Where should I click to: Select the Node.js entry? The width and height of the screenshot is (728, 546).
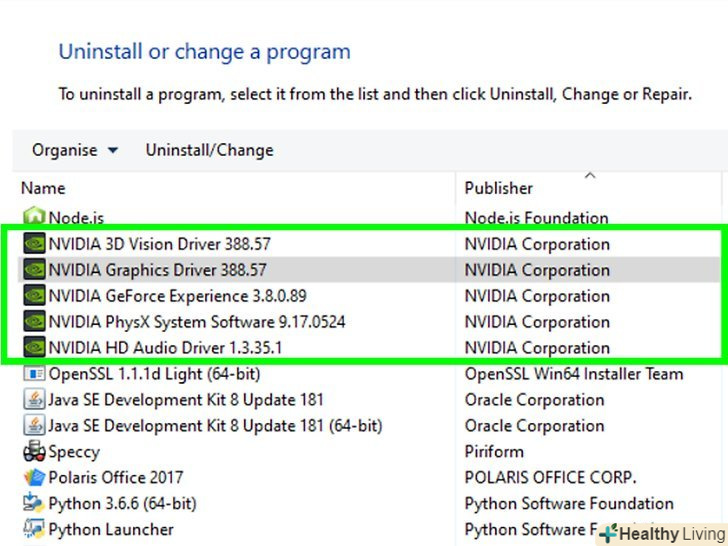click(76, 218)
